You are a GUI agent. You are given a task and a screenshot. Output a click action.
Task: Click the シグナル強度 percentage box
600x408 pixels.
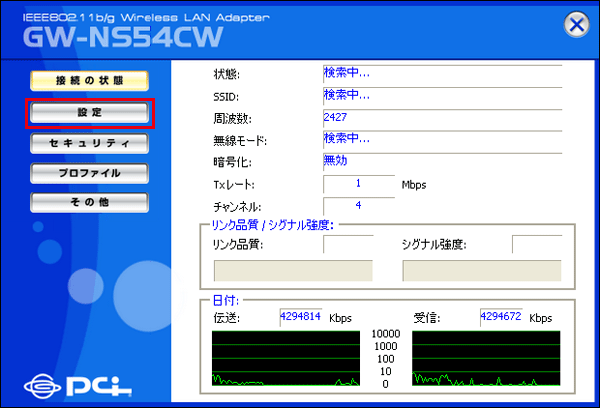(x=537, y=244)
